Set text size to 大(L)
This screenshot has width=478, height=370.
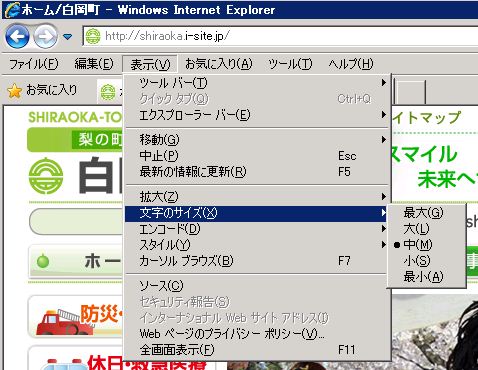click(427, 229)
